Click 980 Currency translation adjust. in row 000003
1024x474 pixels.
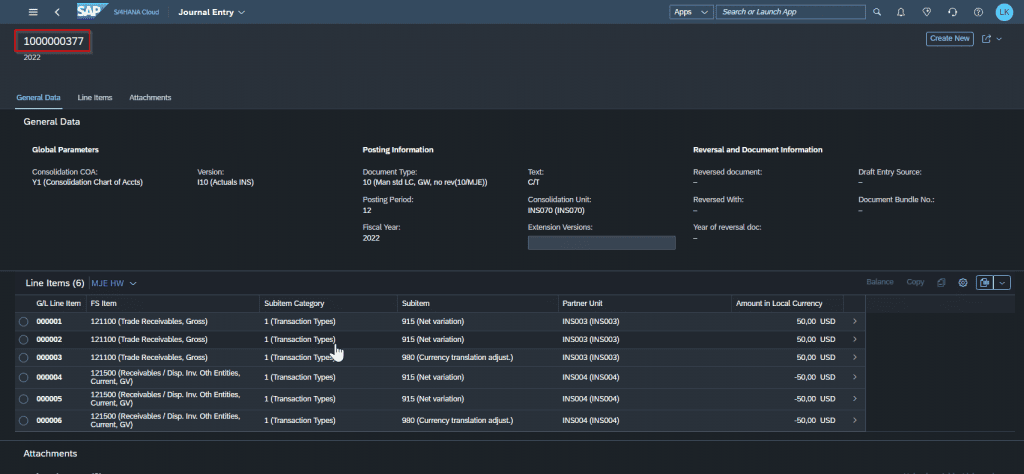click(457, 358)
